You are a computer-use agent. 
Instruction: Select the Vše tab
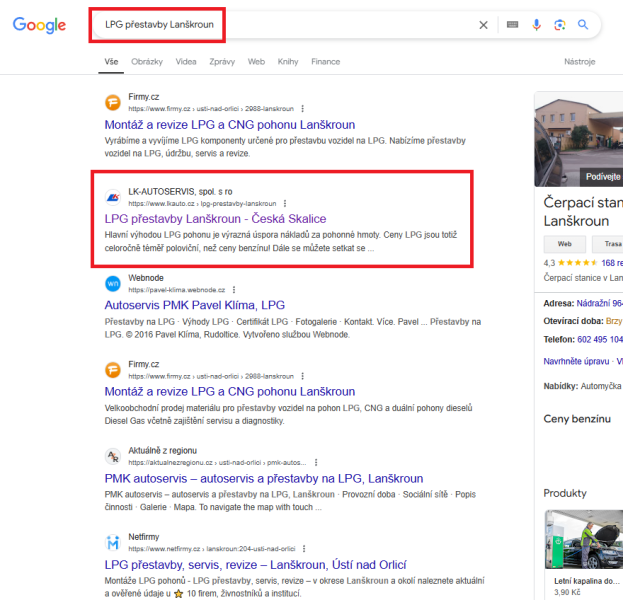coord(111,62)
